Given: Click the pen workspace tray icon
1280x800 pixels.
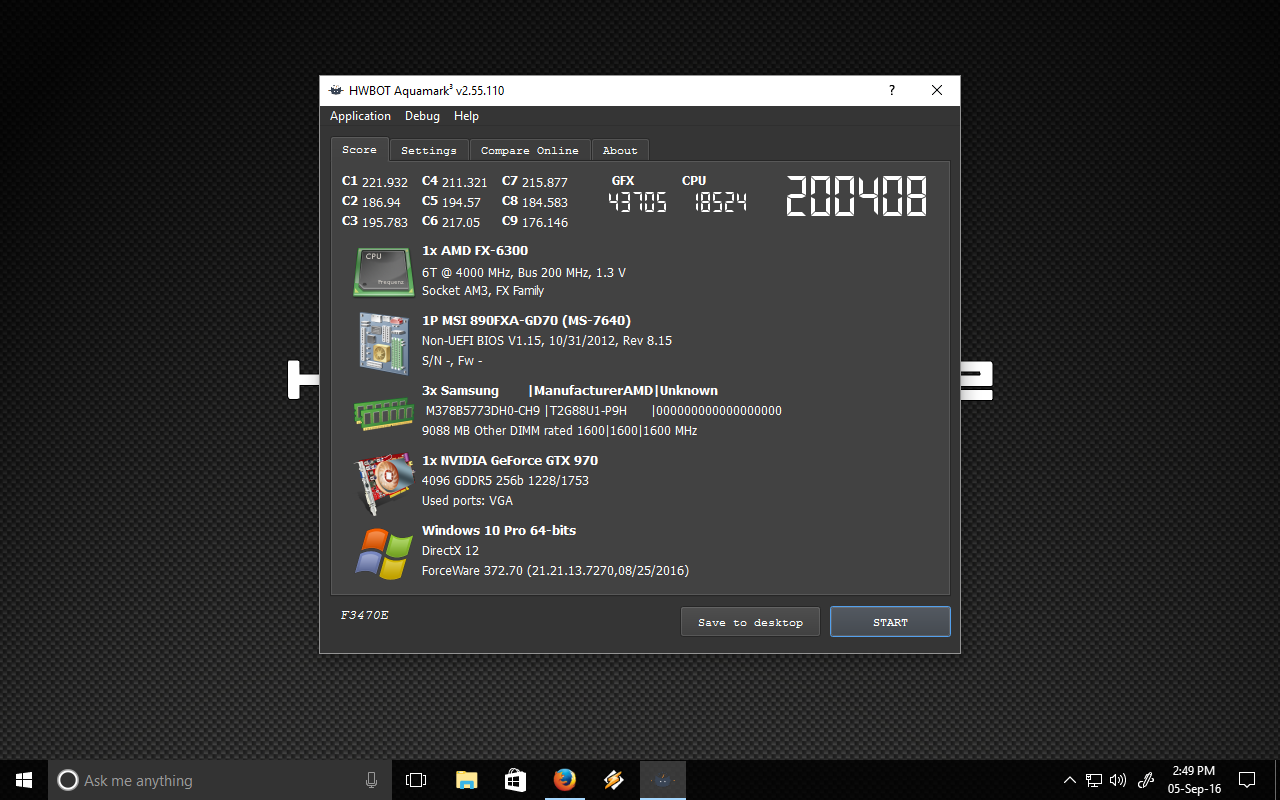Looking at the screenshot, I should [x=1147, y=780].
